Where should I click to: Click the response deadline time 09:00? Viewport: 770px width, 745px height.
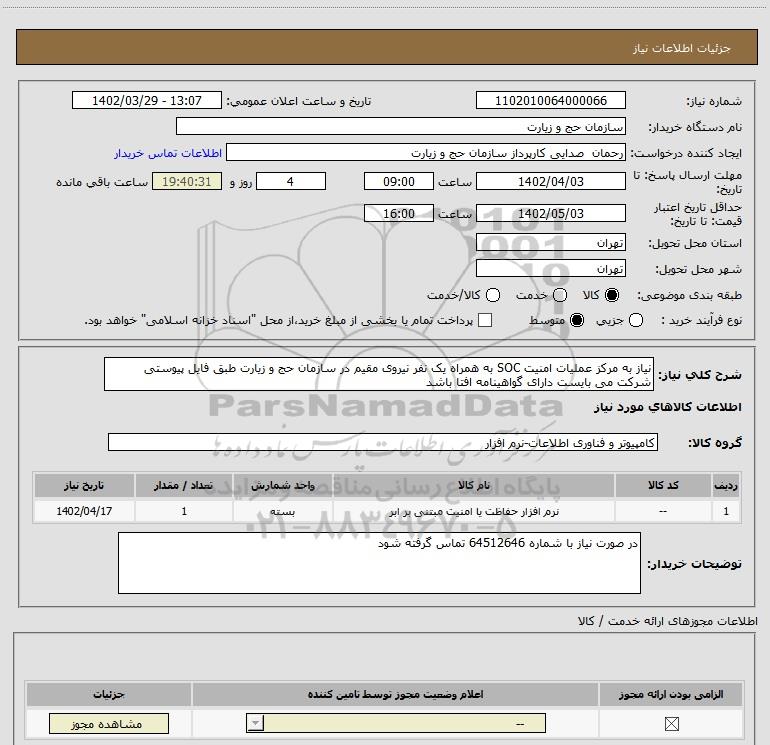[399, 182]
